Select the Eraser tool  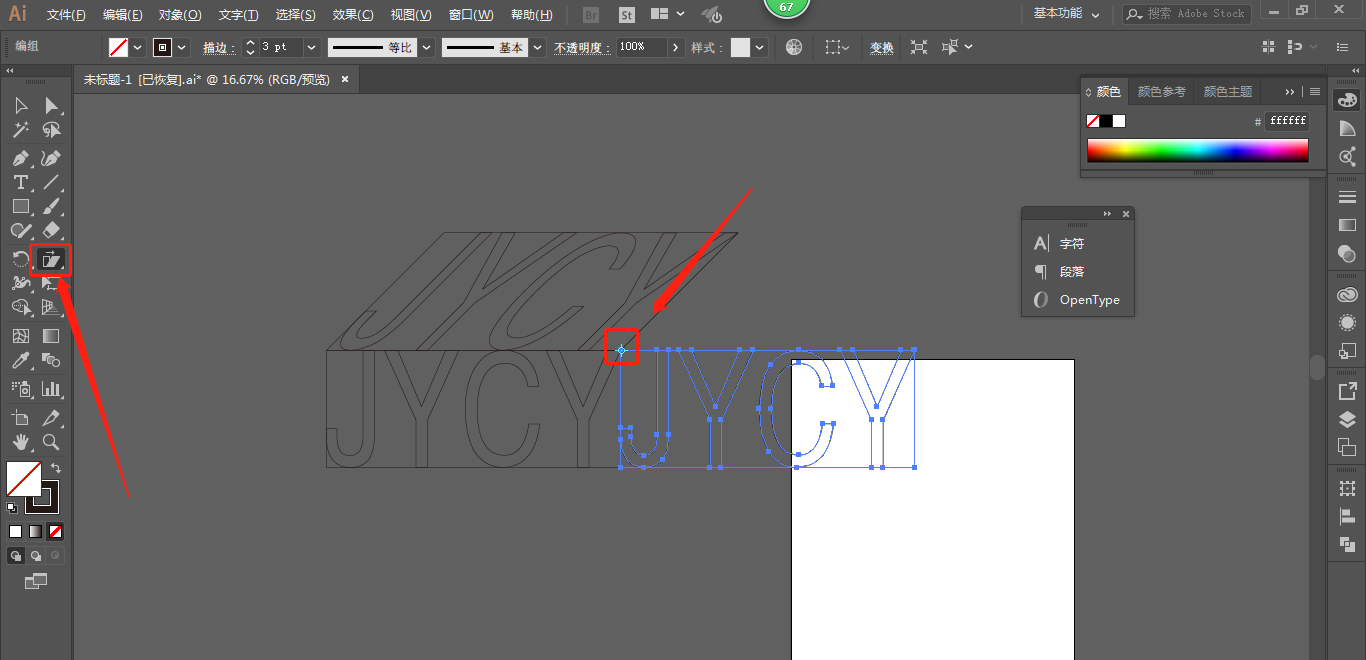pos(52,231)
